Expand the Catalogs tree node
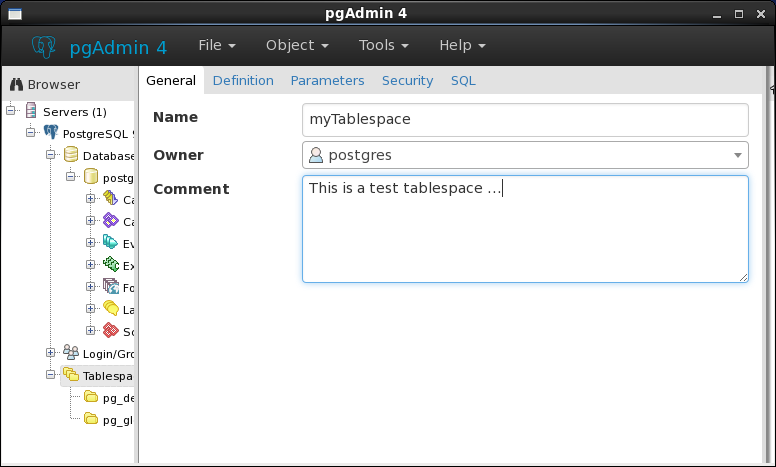776x467 pixels. [x=91, y=220]
